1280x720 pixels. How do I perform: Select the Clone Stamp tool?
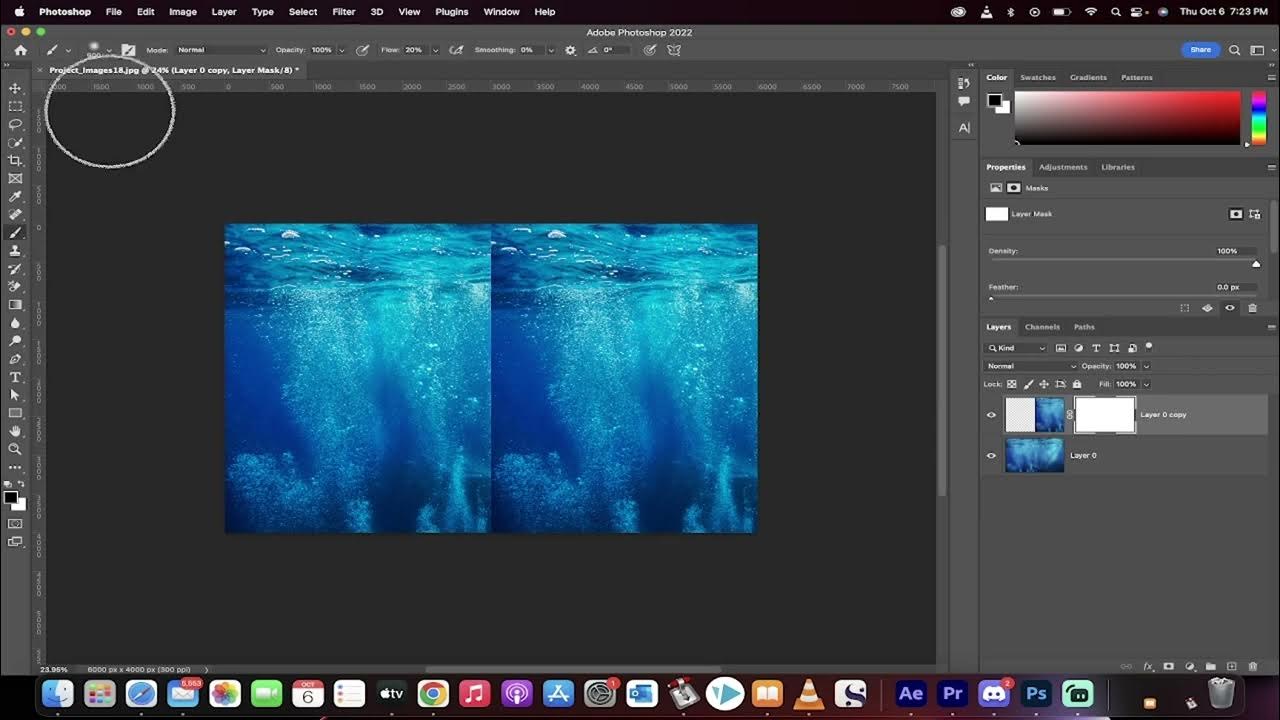coord(15,251)
